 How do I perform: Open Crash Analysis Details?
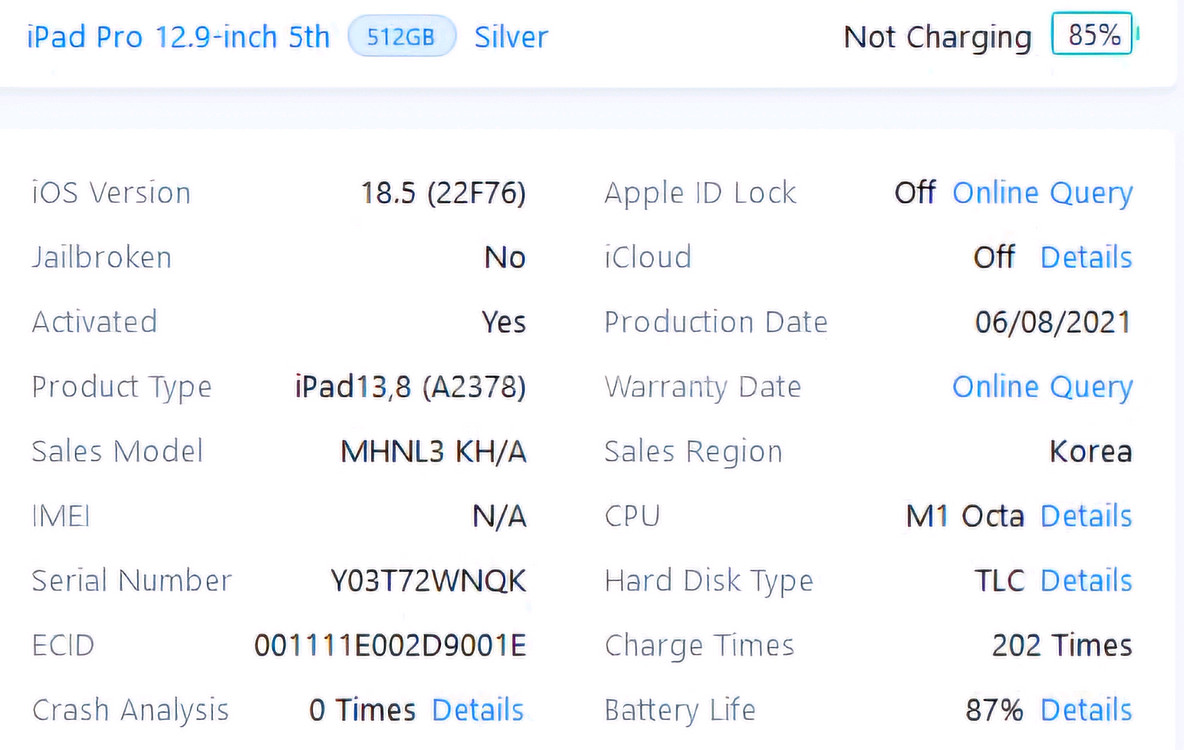(x=478, y=710)
